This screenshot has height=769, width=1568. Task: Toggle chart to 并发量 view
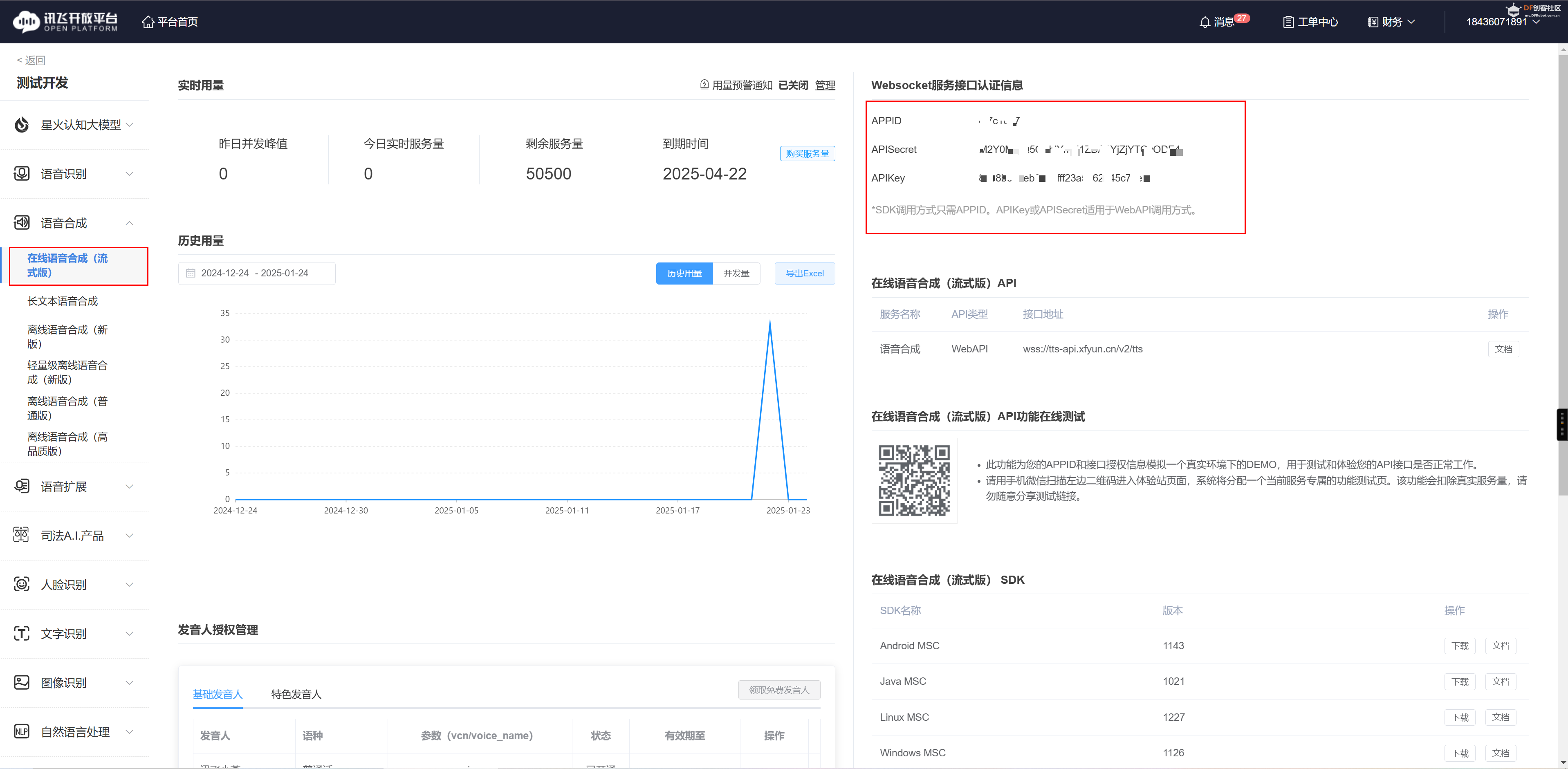coord(736,274)
